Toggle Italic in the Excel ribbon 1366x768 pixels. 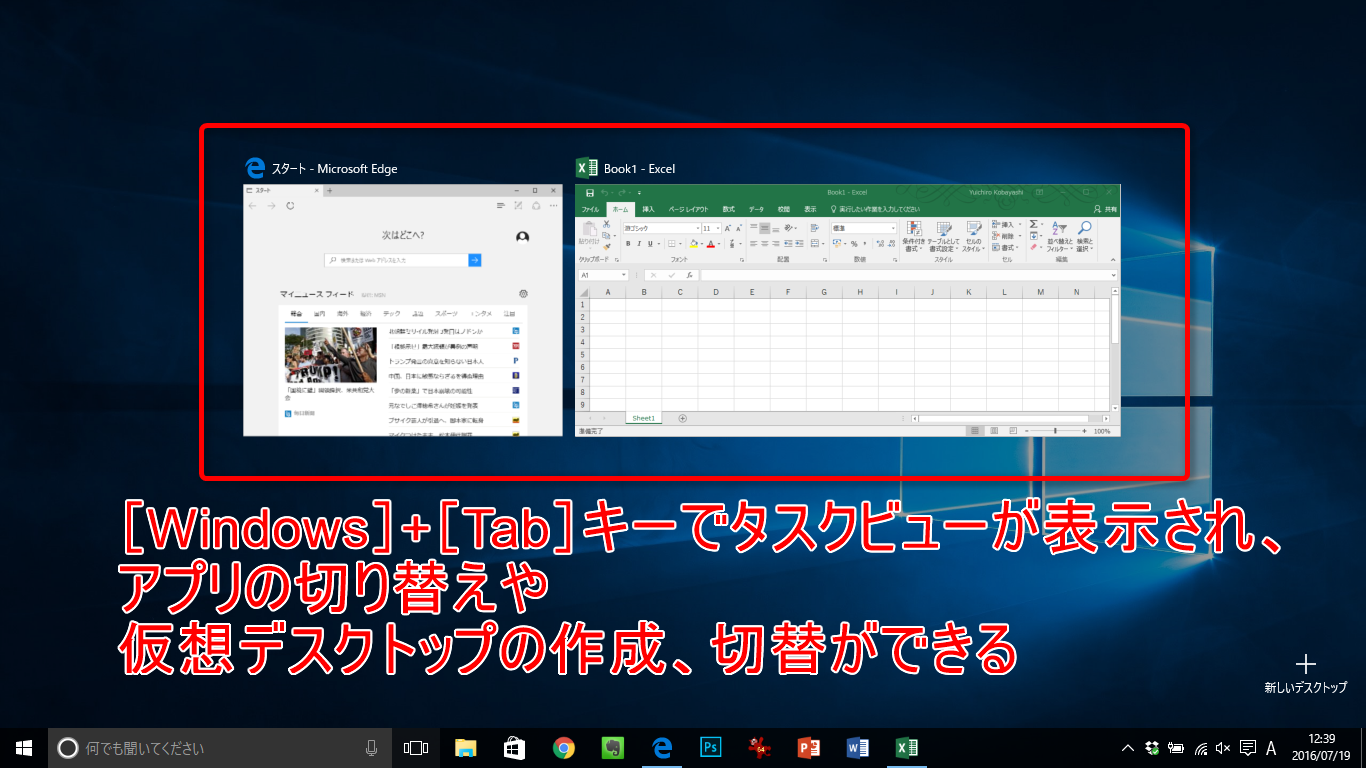click(x=638, y=243)
